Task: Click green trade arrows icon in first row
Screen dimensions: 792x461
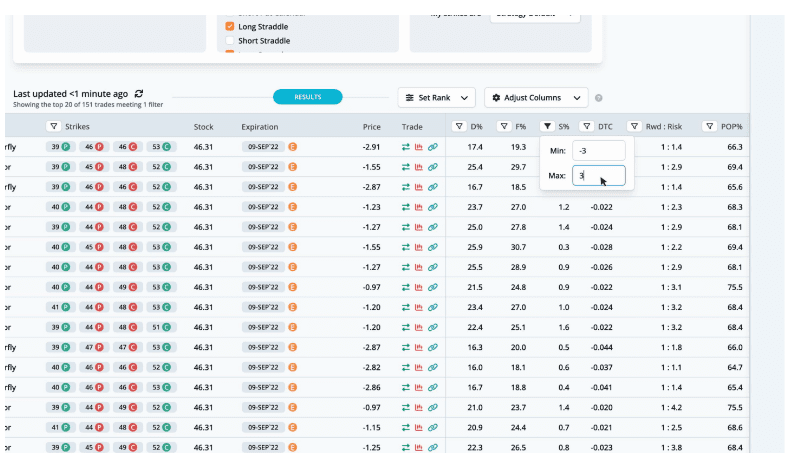Action: click(x=407, y=147)
